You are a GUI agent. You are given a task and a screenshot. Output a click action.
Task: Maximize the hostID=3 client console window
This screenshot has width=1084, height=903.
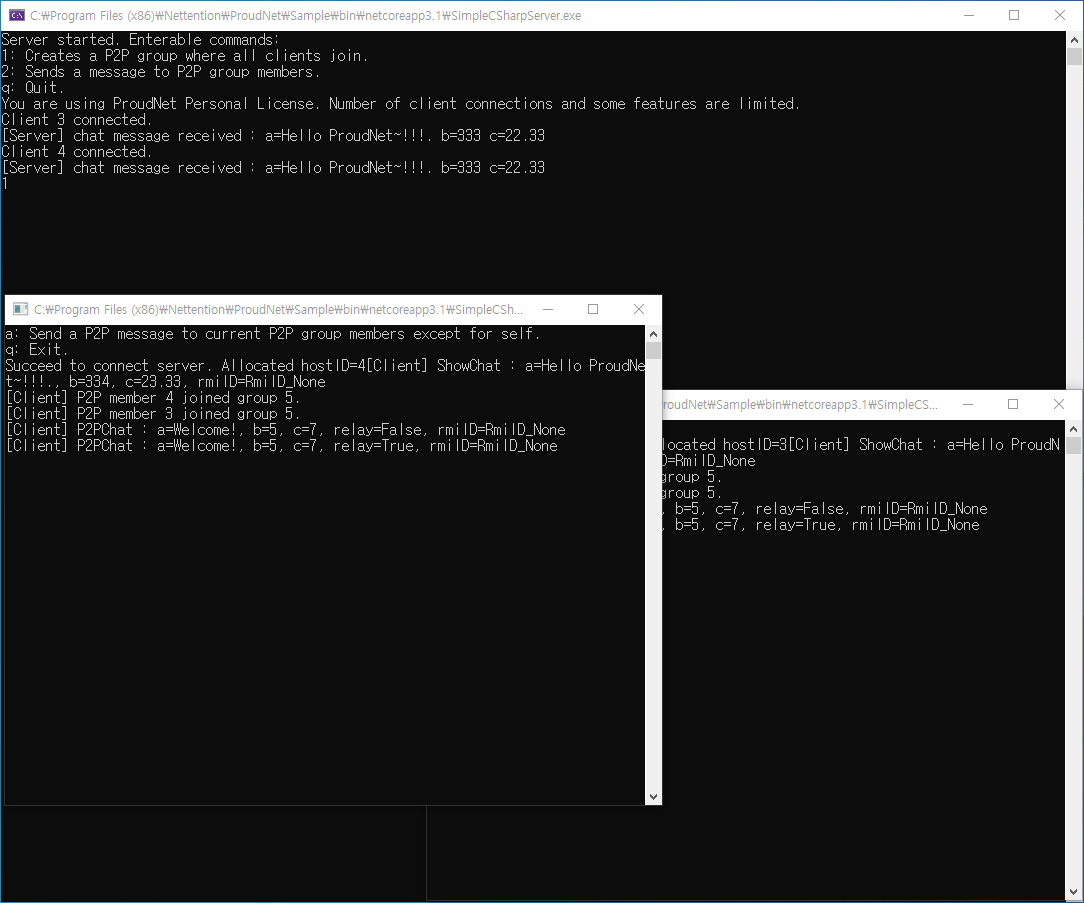[1013, 404]
